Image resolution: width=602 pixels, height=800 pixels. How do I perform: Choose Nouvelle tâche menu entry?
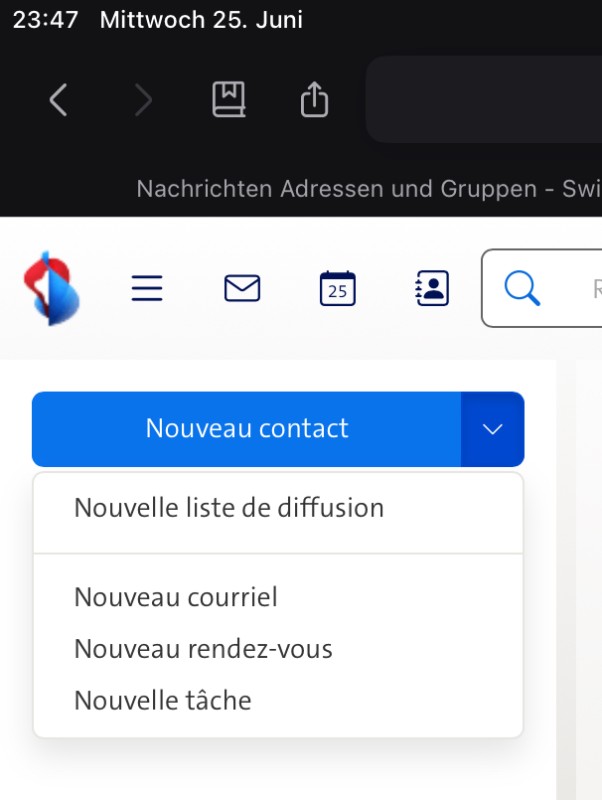point(163,700)
